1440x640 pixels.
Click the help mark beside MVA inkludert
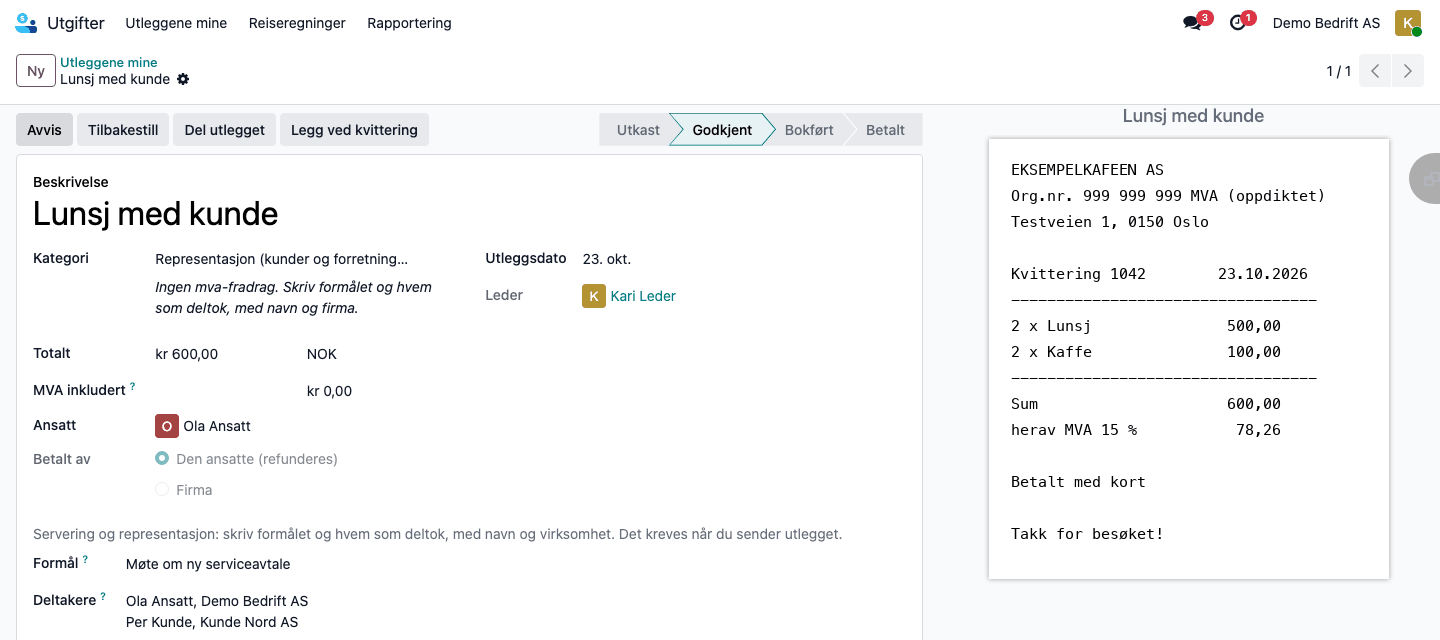pyautogui.click(x=132, y=386)
